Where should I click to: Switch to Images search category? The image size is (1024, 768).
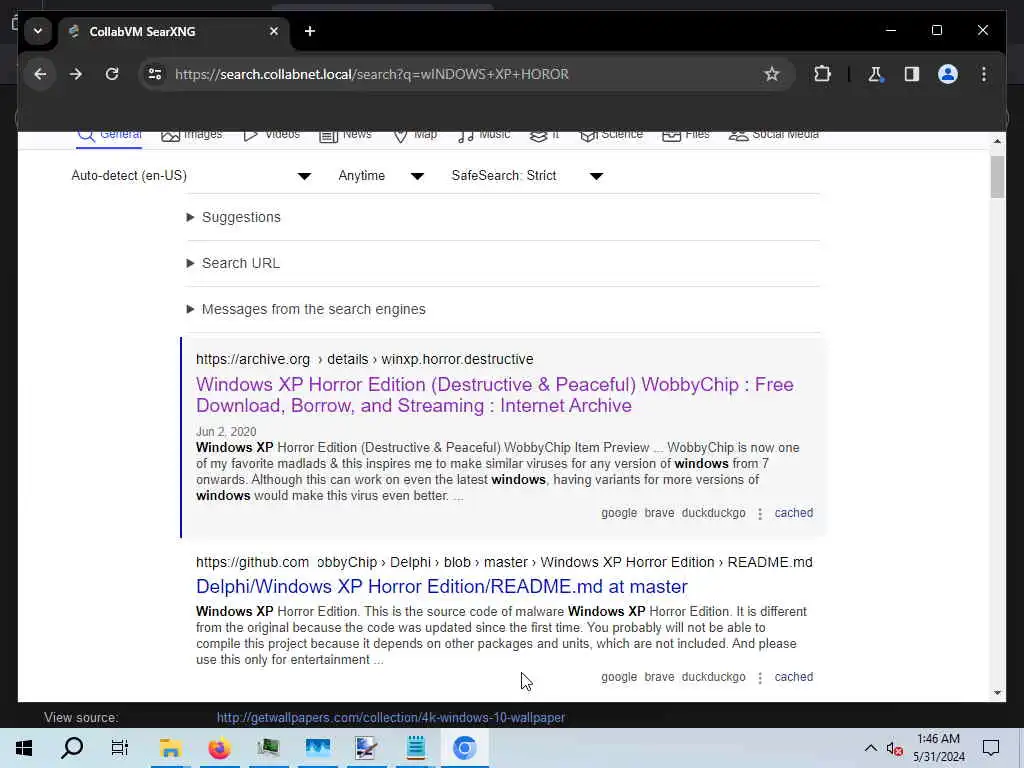[x=191, y=135]
